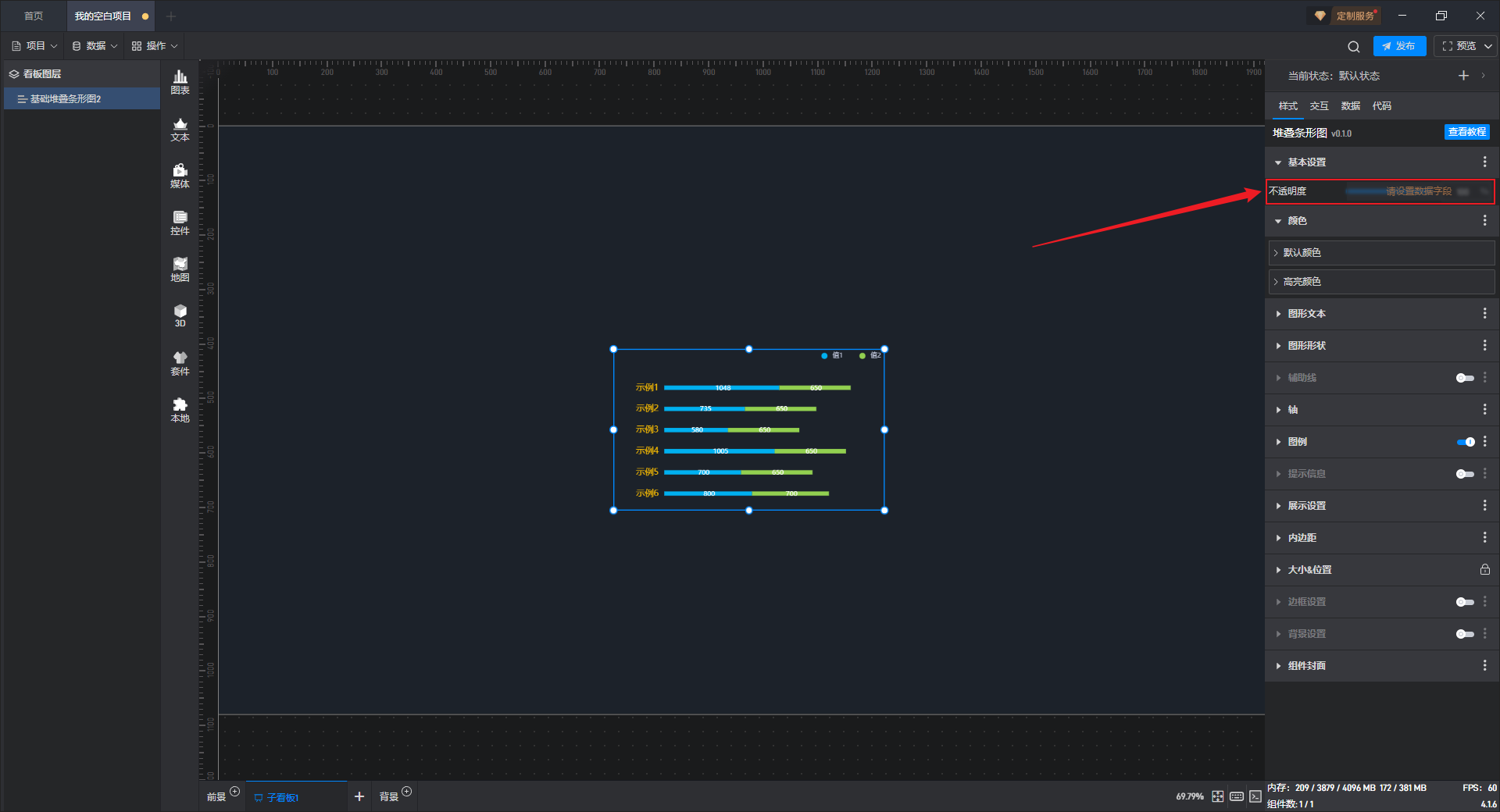Switch to the 交互 tab
1500x812 pixels.
(x=1320, y=105)
